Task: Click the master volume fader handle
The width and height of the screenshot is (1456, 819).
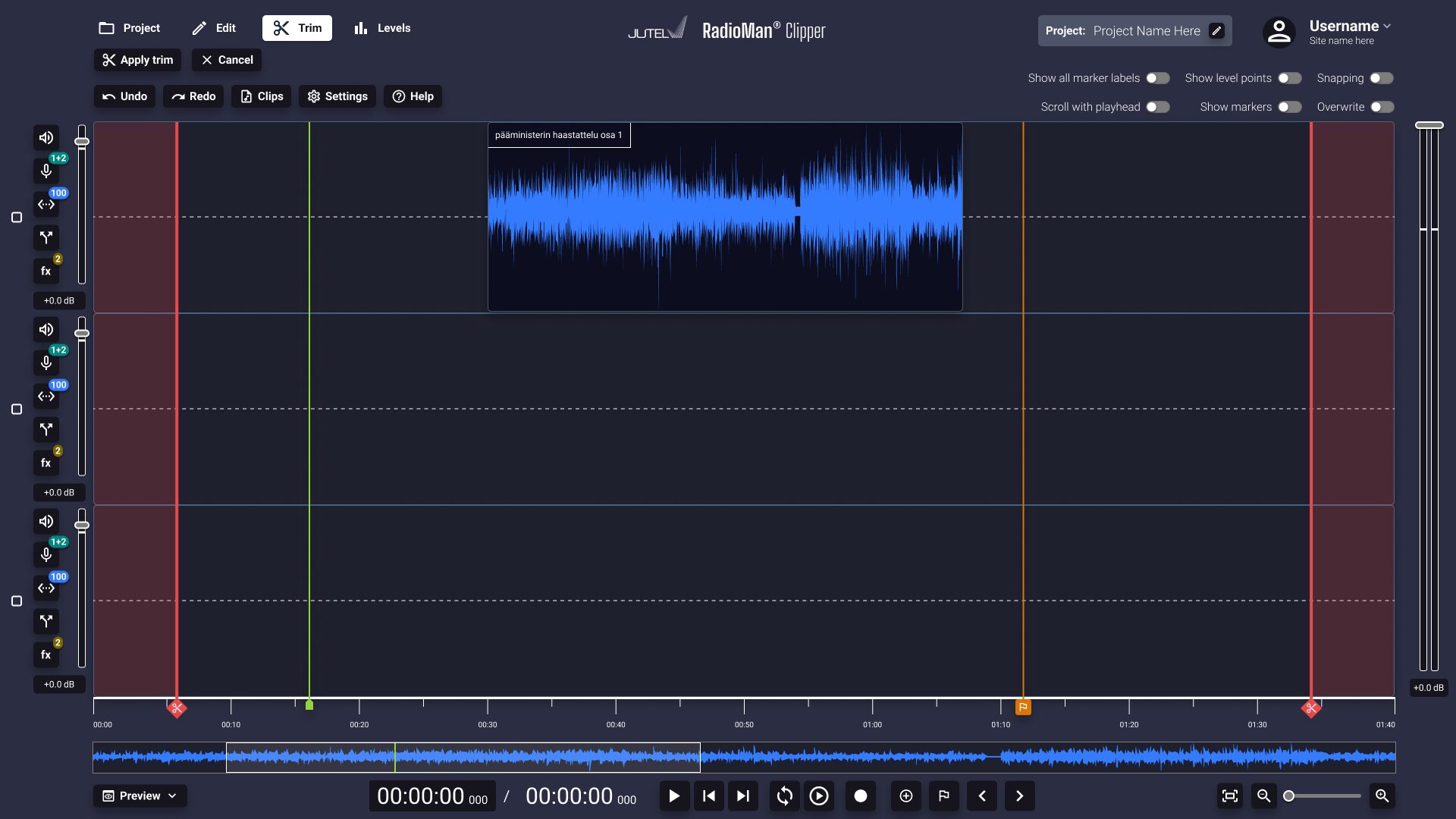Action: (x=1429, y=125)
